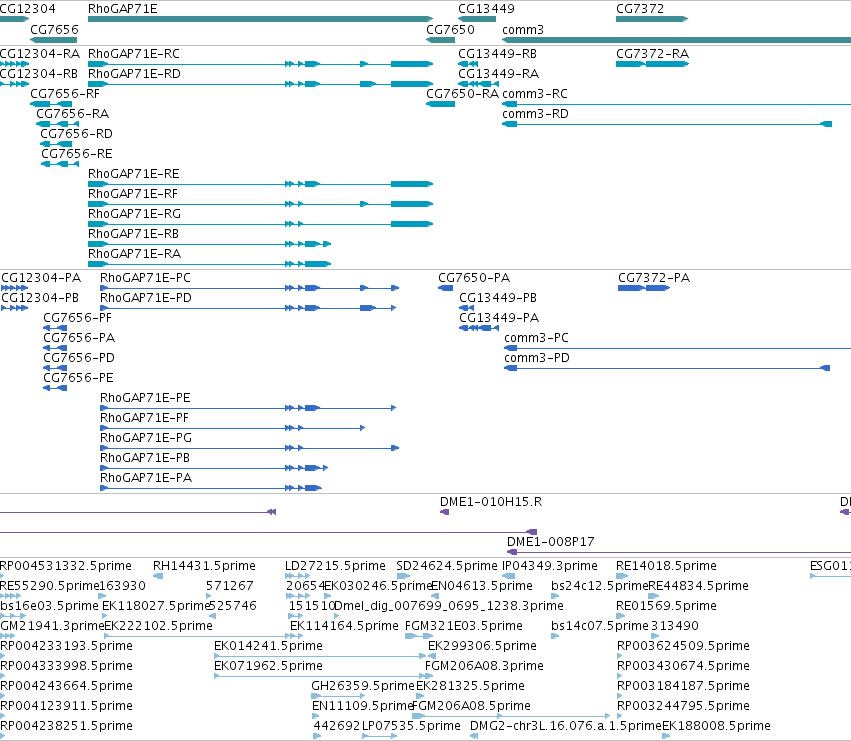
Task: Select the DME1-008P17 clone label
Action: pos(550,542)
